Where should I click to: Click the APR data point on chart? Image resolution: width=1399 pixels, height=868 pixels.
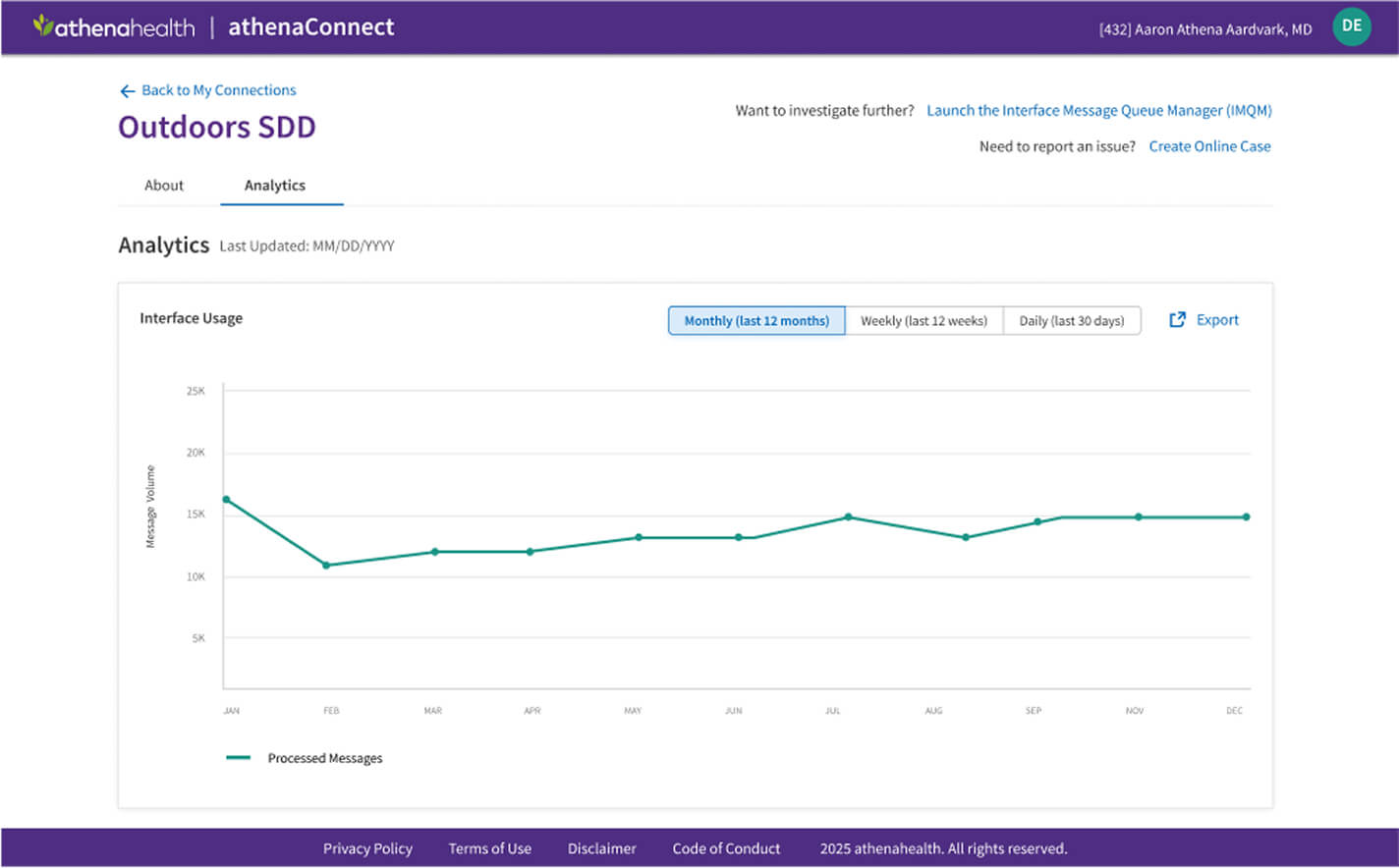[531, 552]
